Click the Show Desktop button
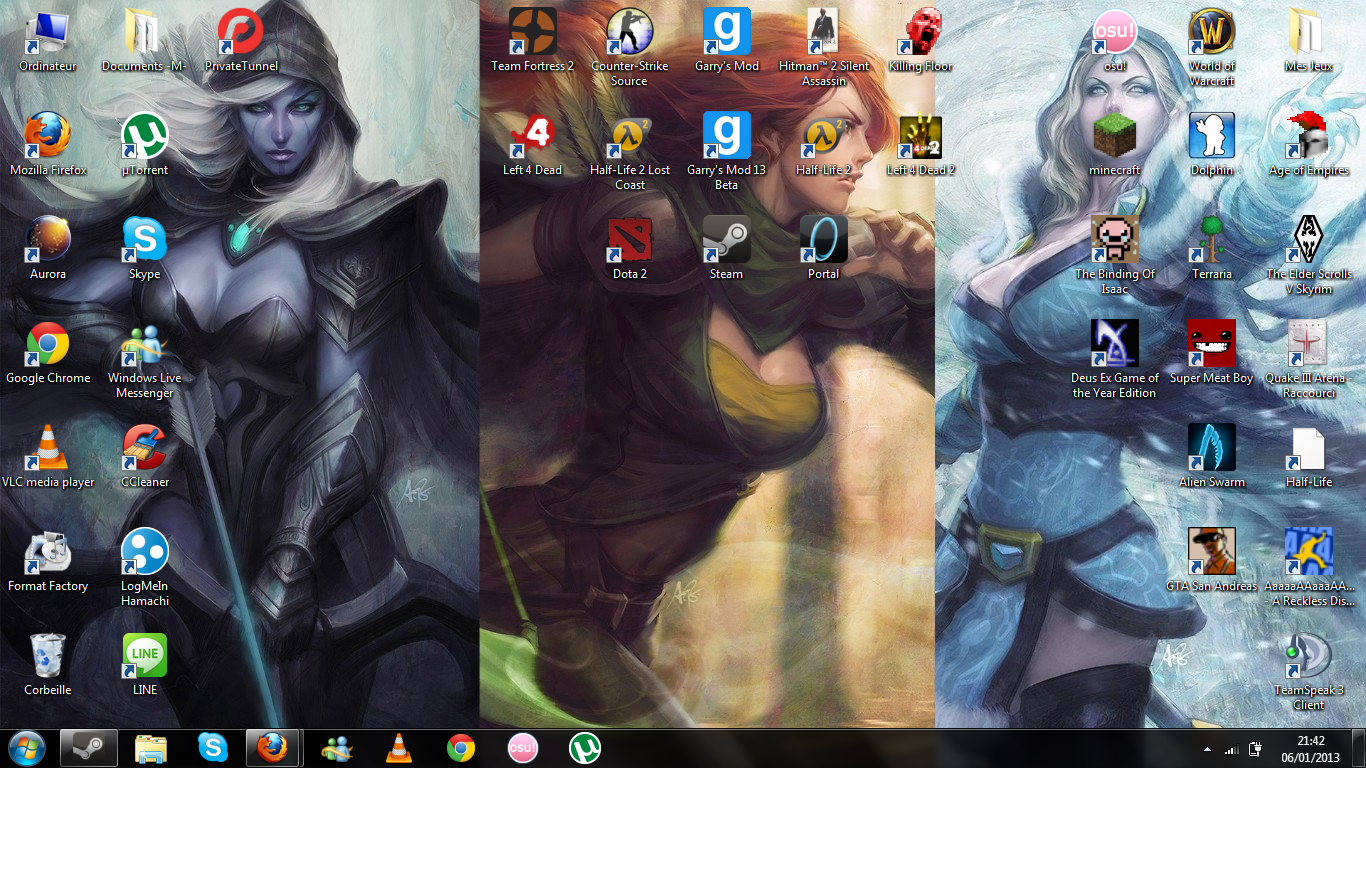This screenshot has width=1366, height=885. (x=1358, y=748)
